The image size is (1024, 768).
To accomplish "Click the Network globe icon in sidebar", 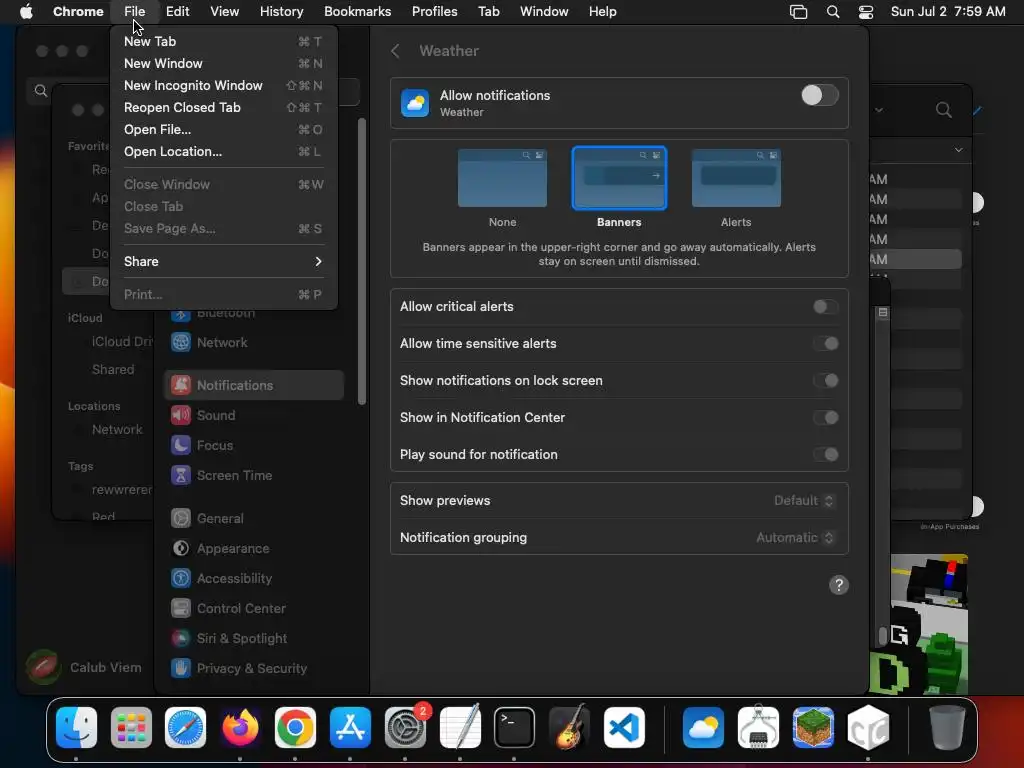I will coord(181,342).
